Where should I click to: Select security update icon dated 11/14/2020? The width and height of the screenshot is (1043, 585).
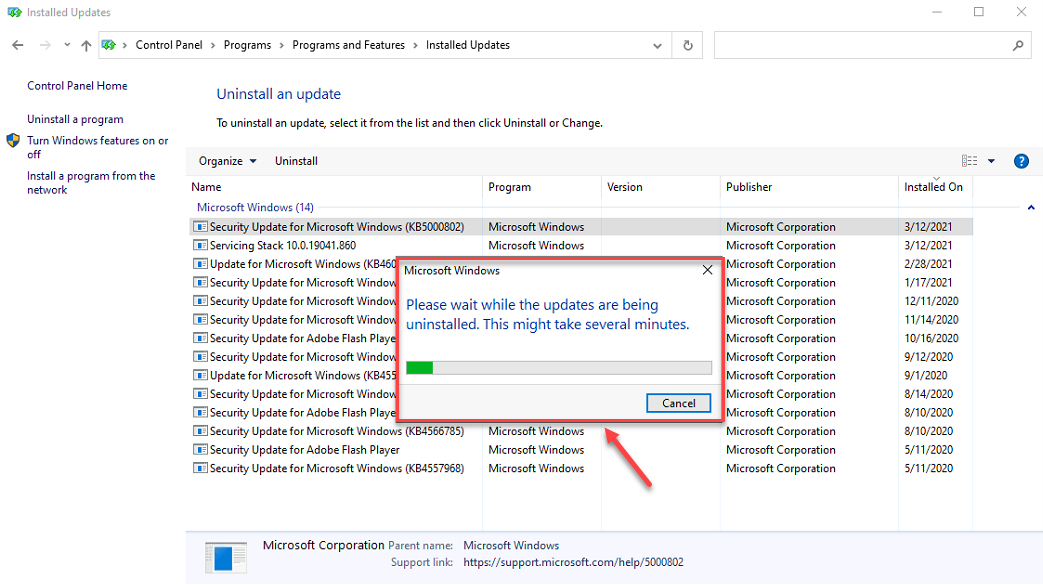200,320
